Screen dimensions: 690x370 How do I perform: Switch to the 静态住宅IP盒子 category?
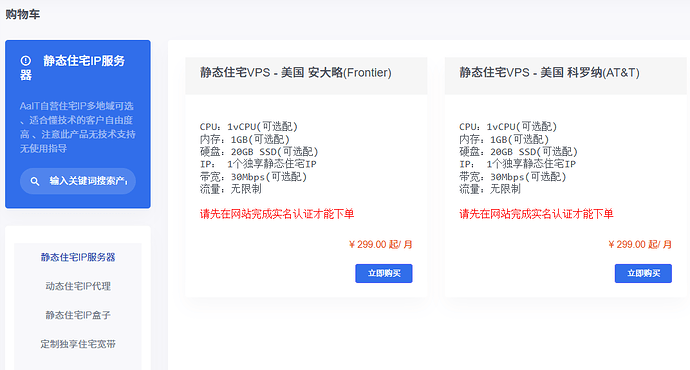click(x=78, y=315)
